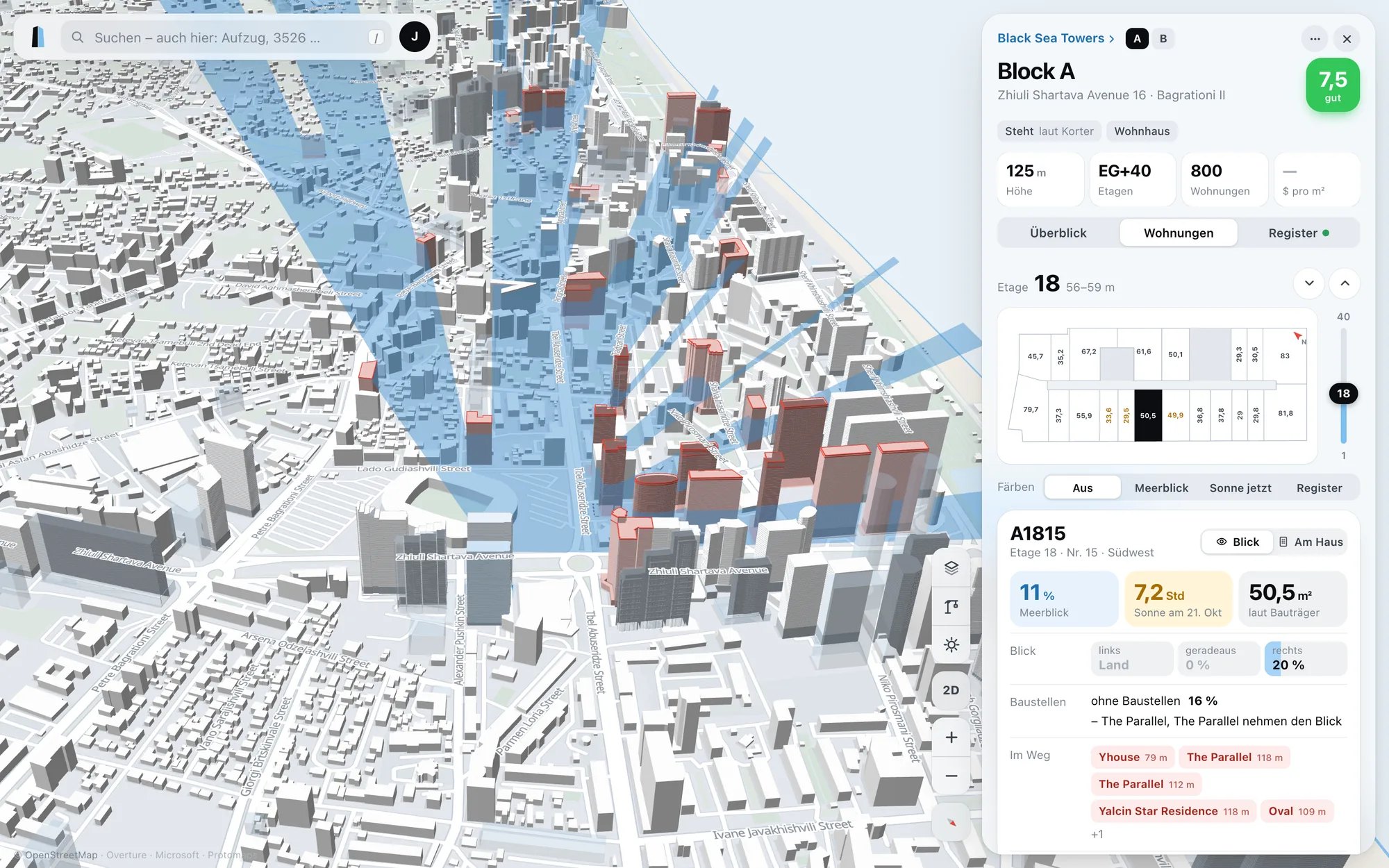Click the search magnifier icon
This screenshot has height=868, width=1389.
coord(78,37)
